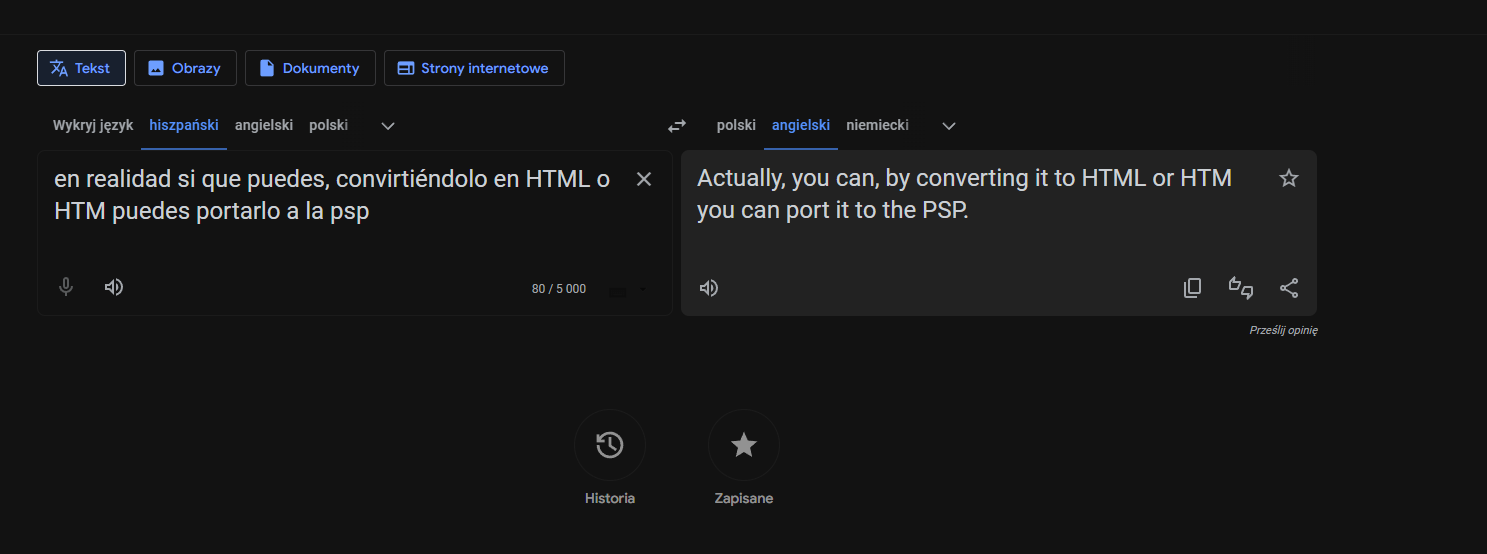This screenshot has width=1487, height=554.
Task: Click the Prześlij opinię feedback link
Action: pos(1283,330)
